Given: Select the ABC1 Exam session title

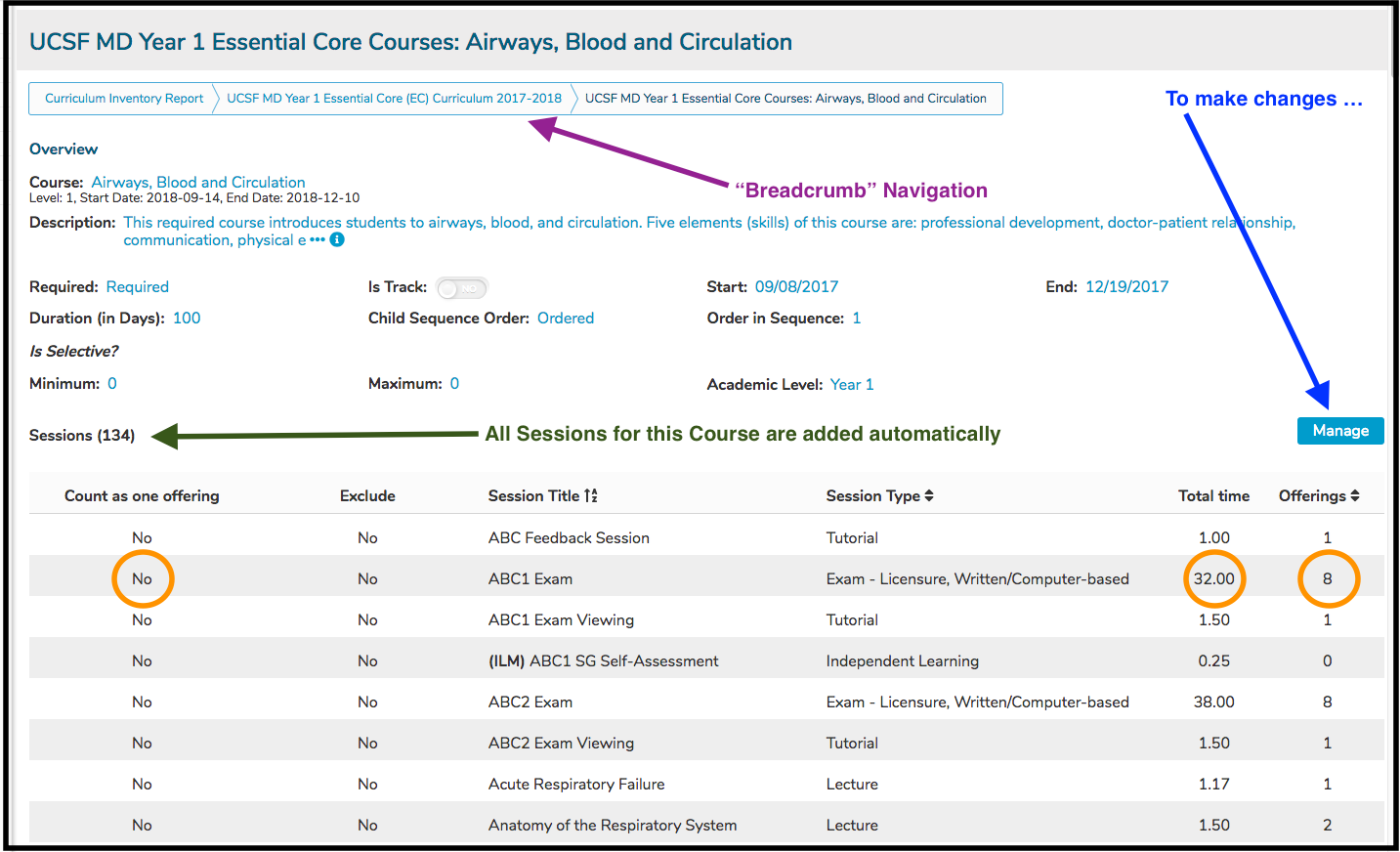Looking at the screenshot, I should (x=530, y=578).
